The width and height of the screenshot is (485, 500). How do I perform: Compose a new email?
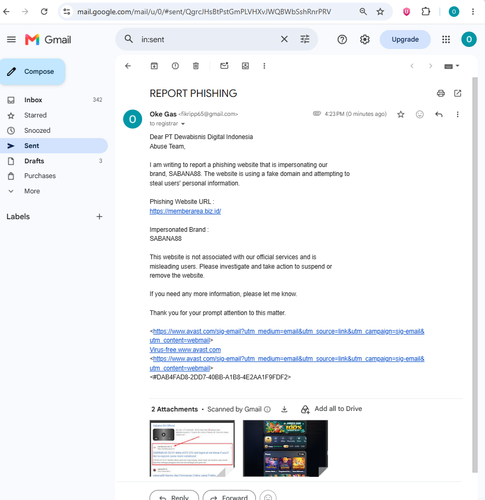tap(33, 71)
